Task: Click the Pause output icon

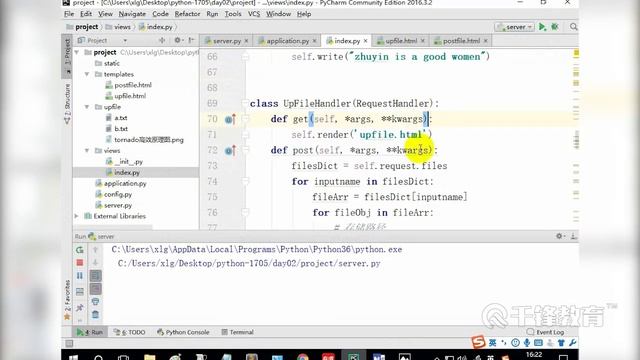Action: pyautogui.click(x=80, y=276)
